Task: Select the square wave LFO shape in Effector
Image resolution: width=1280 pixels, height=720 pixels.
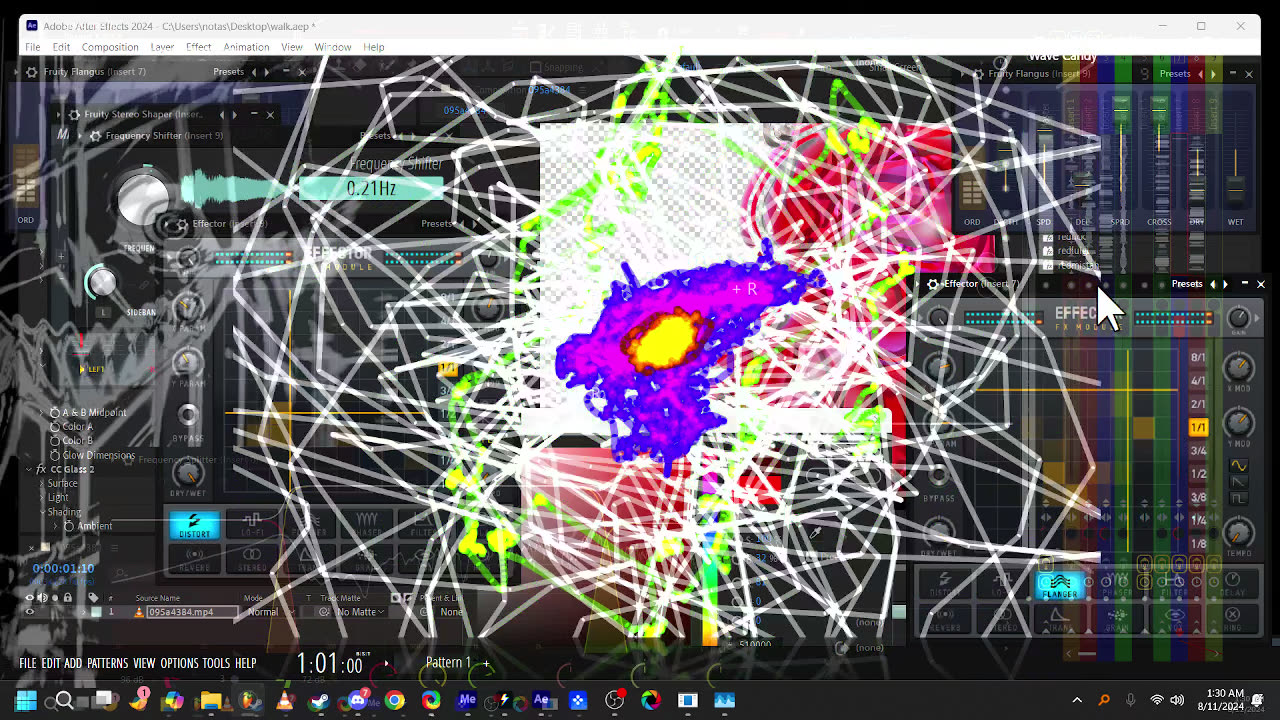Action: [x=1238, y=498]
